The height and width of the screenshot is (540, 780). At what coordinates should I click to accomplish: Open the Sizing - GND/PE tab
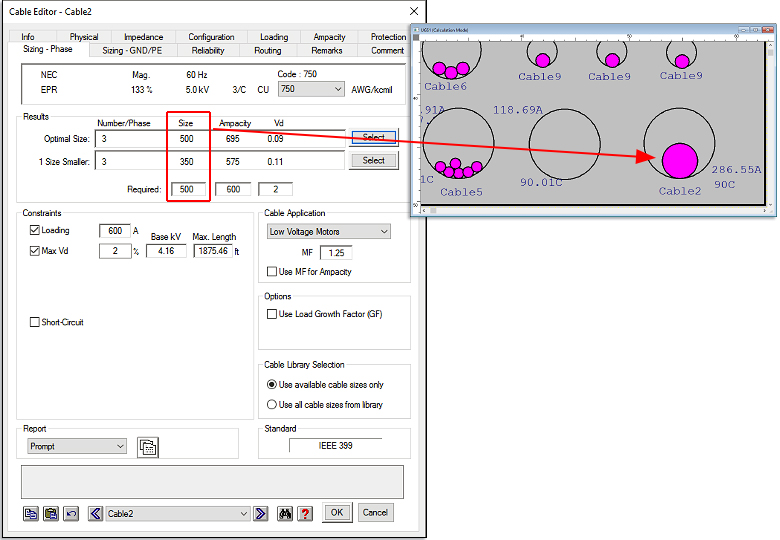(x=135, y=50)
